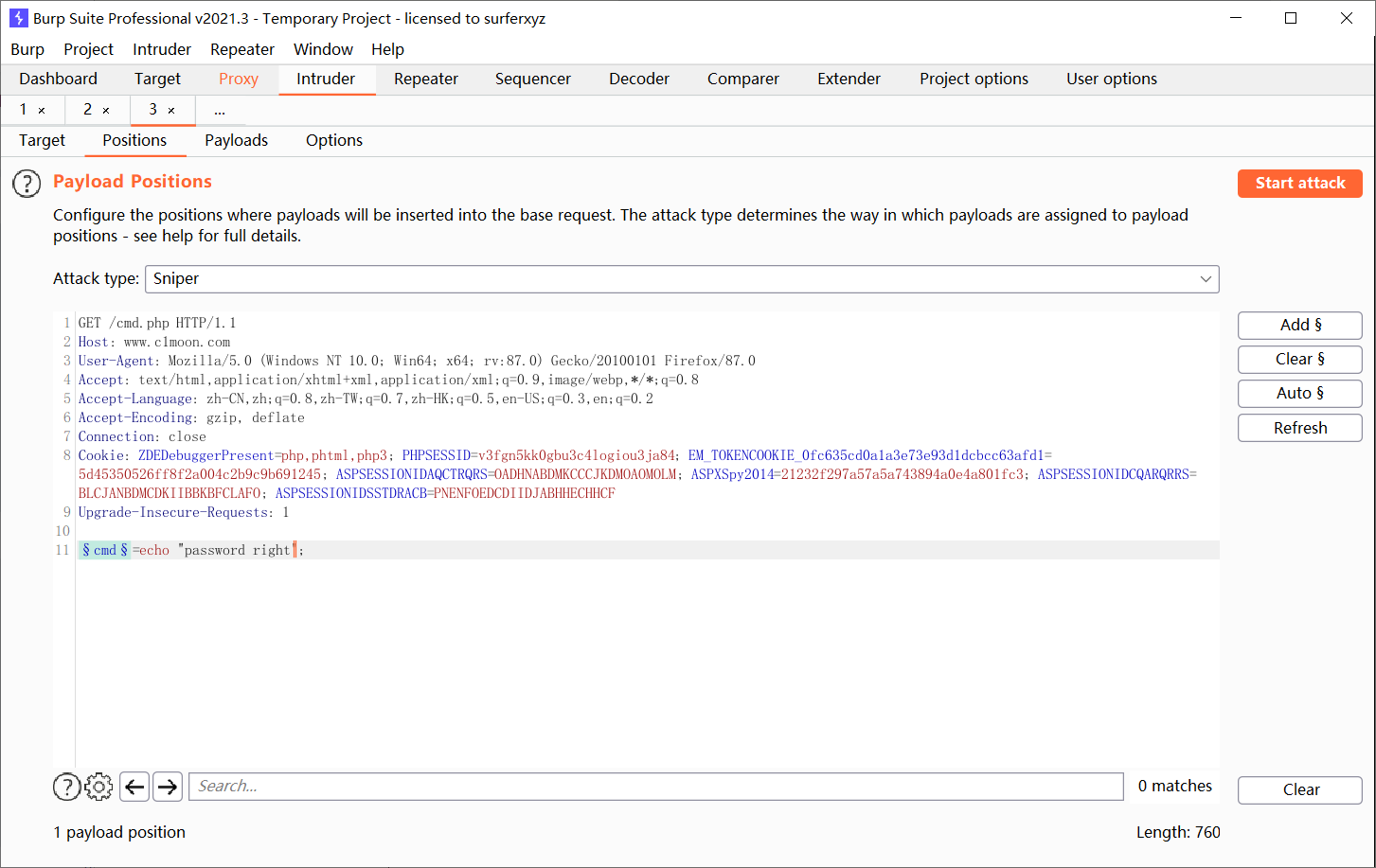Click the Clear § button
This screenshot has height=868, width=1376.
point(1300,360)
